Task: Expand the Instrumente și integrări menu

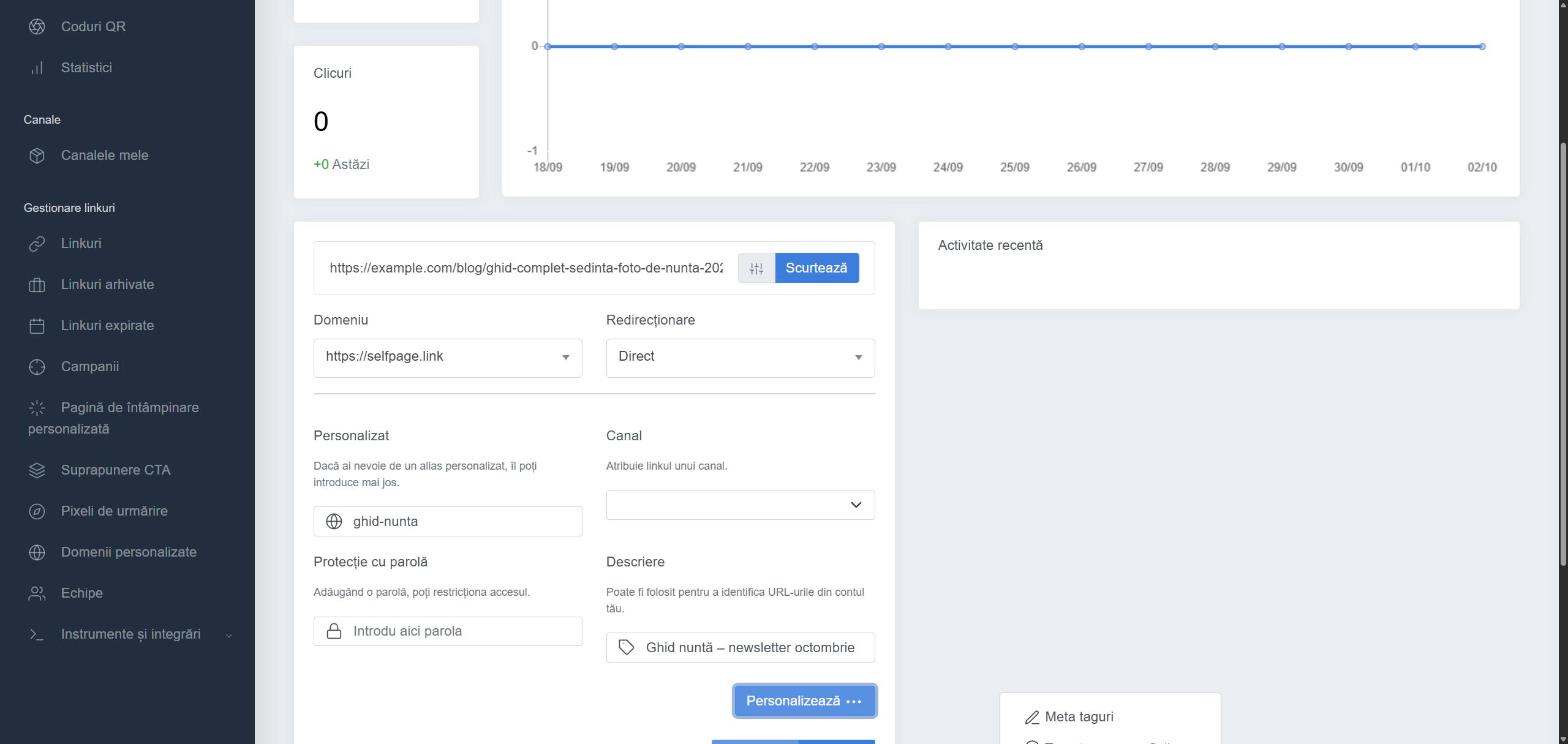Action: pos(130,634)
